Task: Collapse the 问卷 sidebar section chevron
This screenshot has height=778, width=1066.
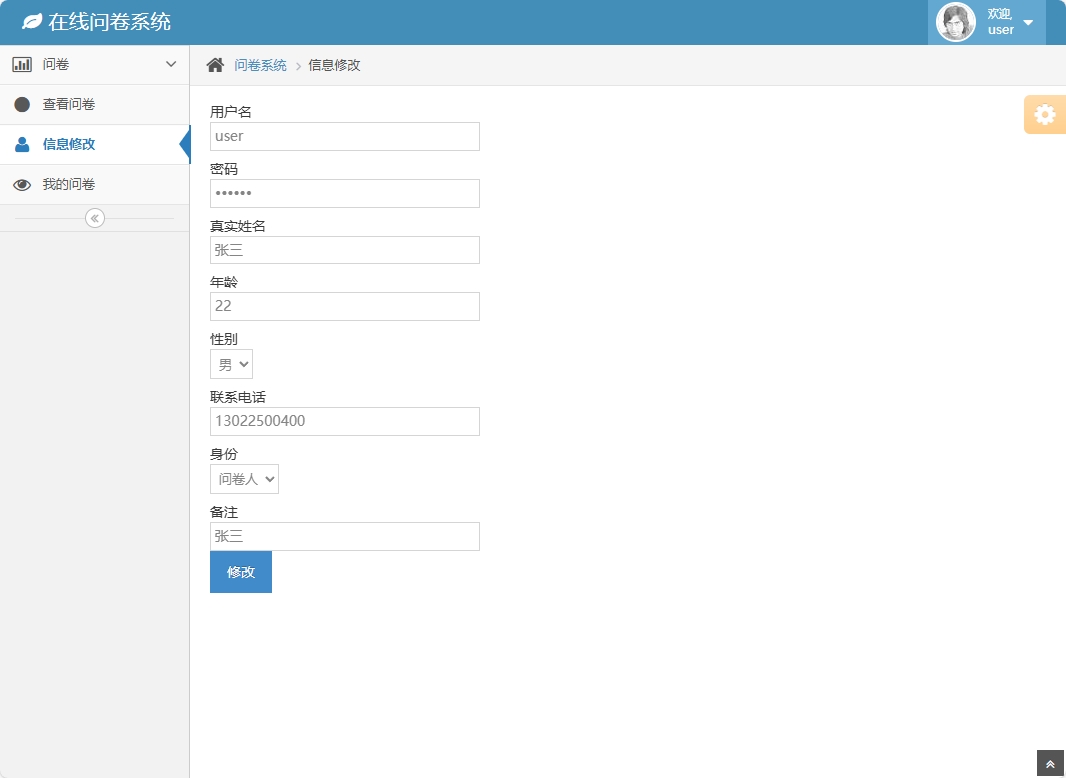Action: (169, 63)
